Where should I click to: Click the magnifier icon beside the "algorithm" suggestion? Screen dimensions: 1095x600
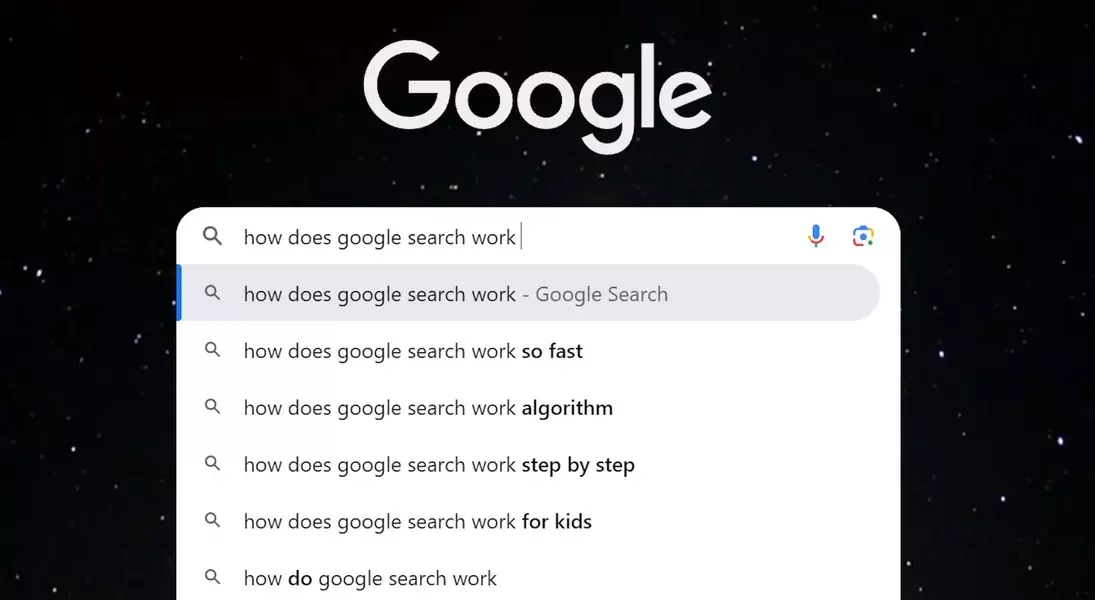click(212, 407)
